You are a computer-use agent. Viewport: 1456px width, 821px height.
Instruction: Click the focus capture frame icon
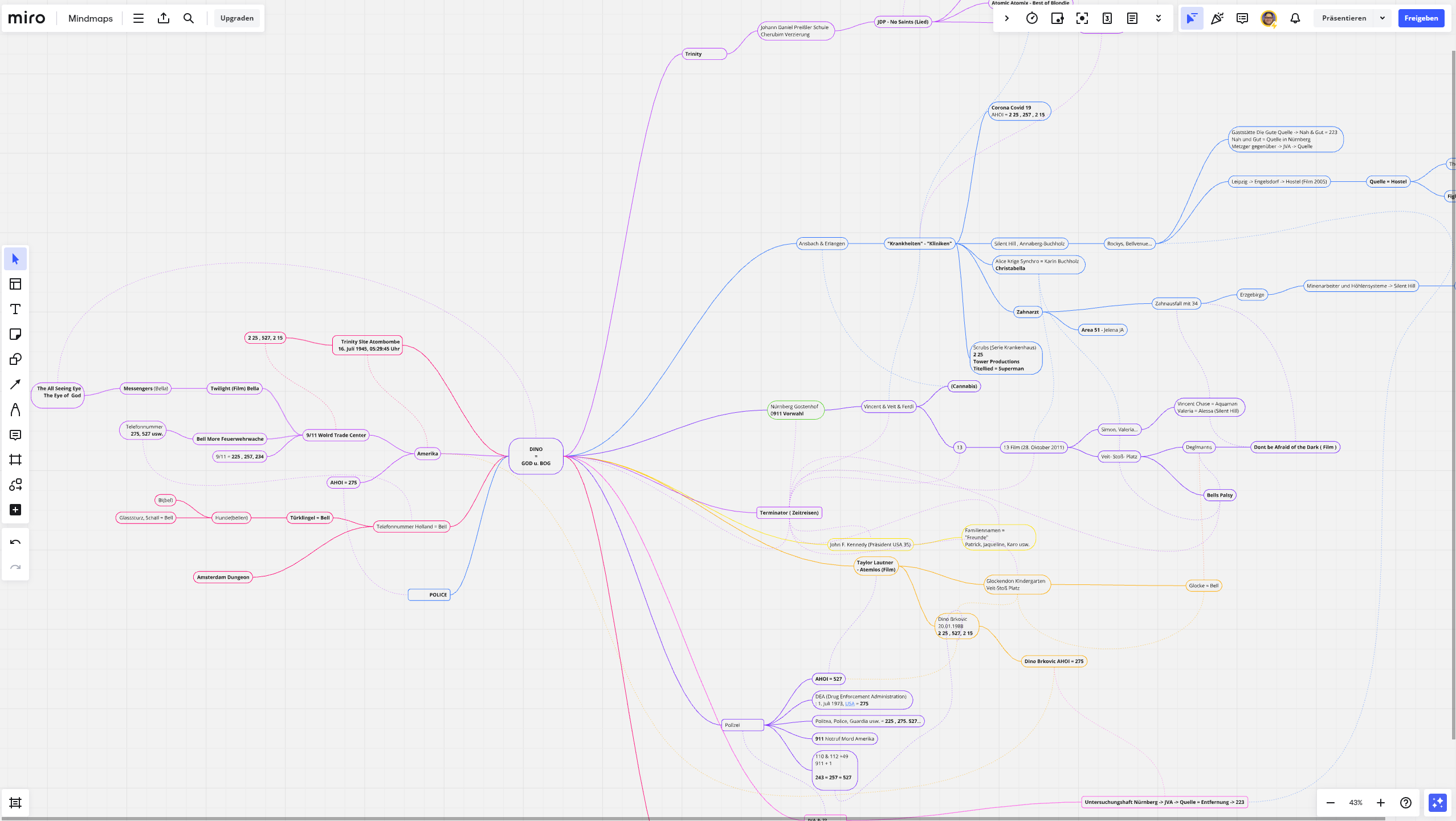tap(1082, 18)
